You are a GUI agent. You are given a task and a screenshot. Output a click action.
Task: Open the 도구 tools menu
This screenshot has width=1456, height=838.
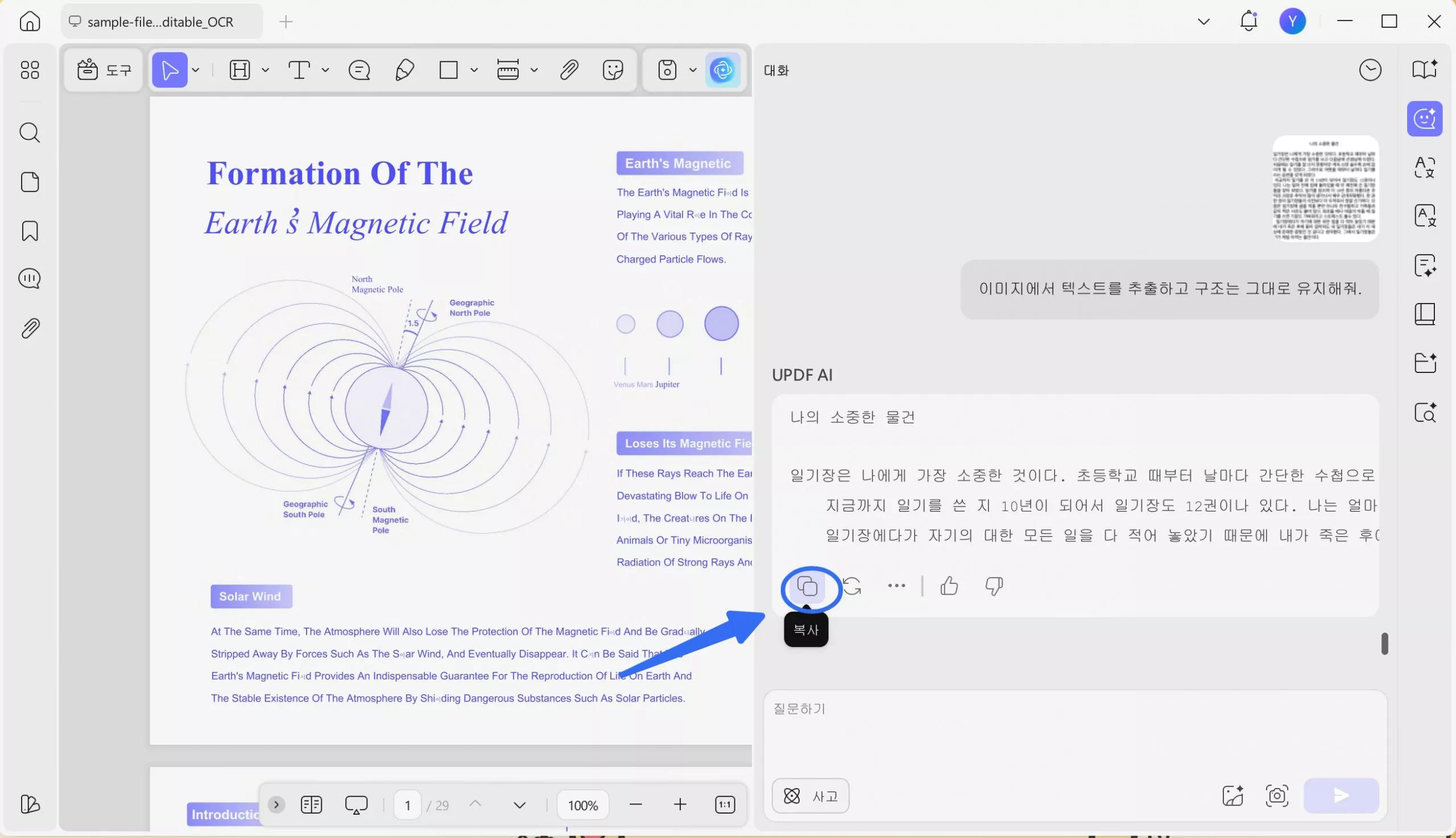tap(104, 70)
